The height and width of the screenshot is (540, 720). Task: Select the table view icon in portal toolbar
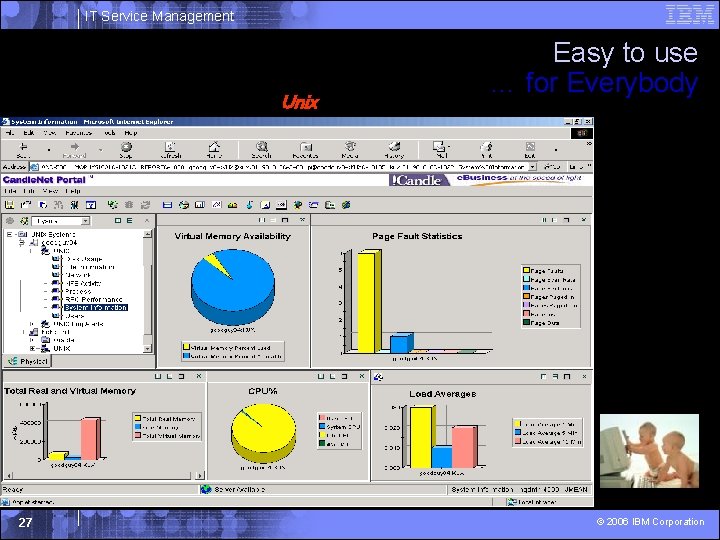(168, 205)
